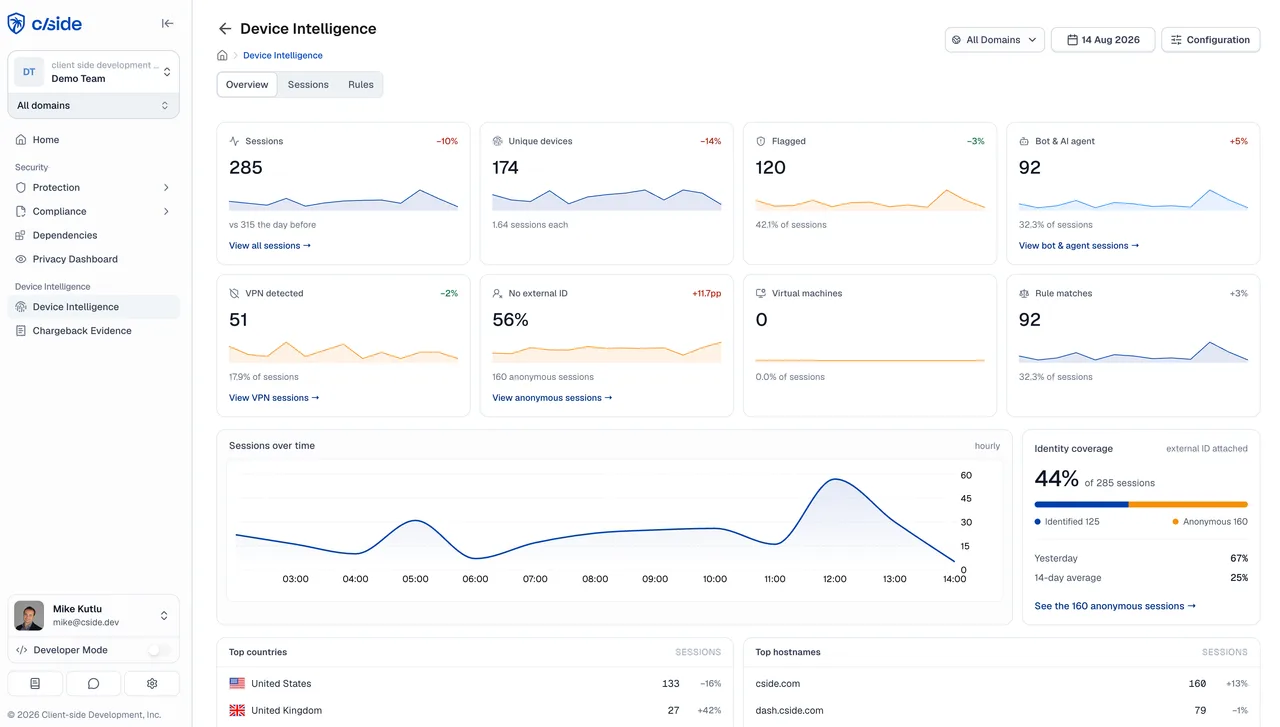
Task: Click the dash.cside.com hostname row
Action: tap(1001, 710)
